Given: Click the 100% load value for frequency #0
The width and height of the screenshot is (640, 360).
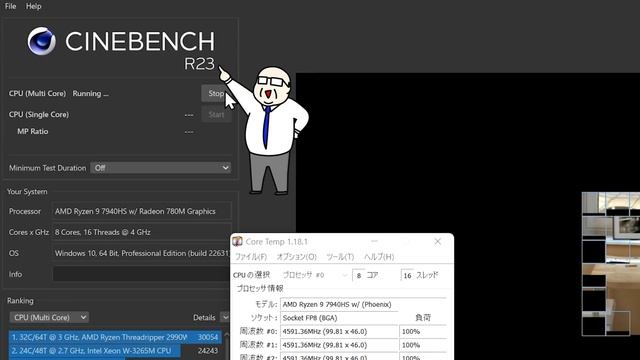Looking at the screenshot, I should click(x=422, y=331).
